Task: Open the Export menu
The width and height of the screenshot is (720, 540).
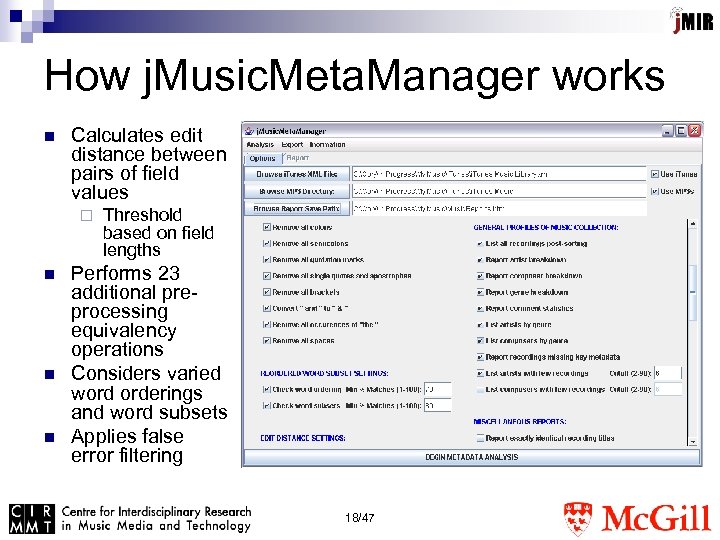Action: pos(292,145)
